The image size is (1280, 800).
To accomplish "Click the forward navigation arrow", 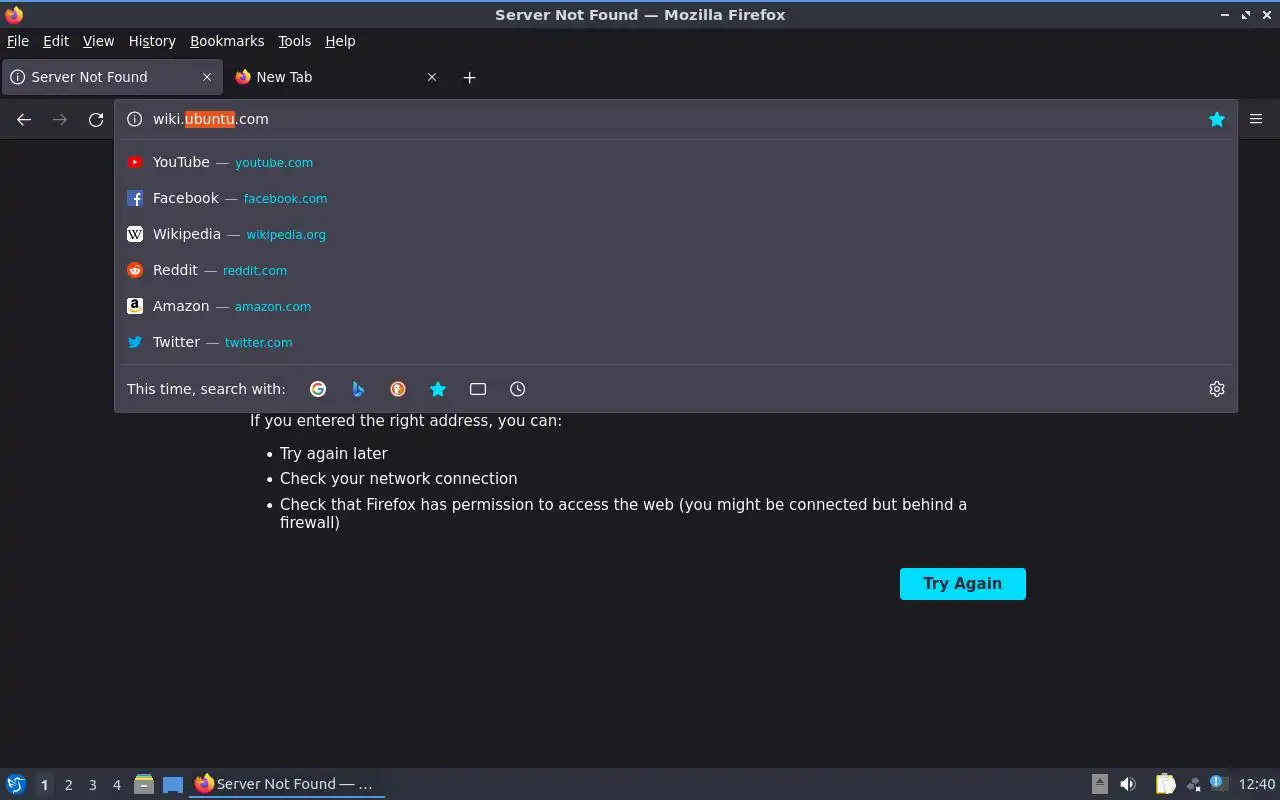I will 60,119.
